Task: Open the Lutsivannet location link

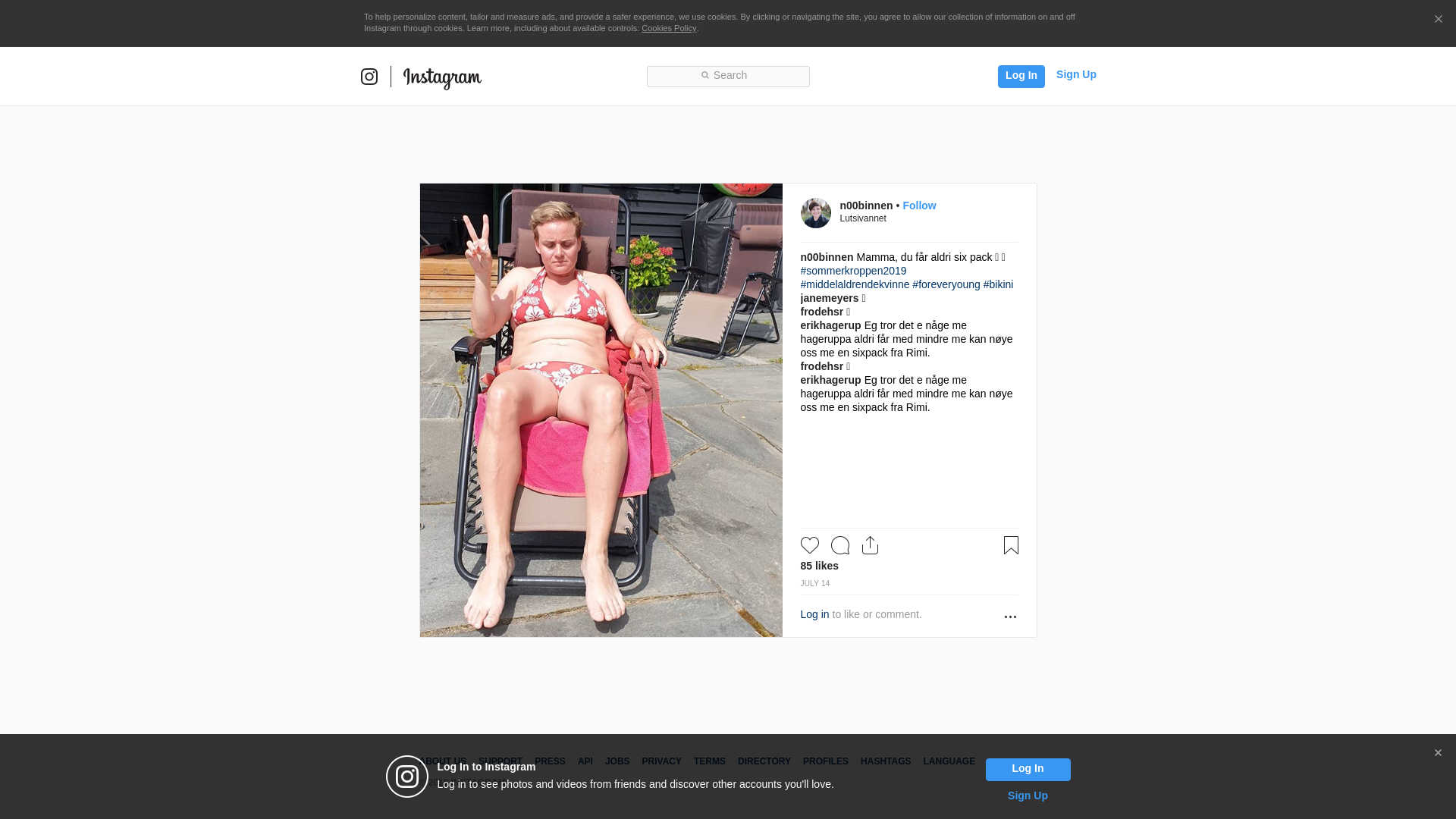Action: pos(863,218)
